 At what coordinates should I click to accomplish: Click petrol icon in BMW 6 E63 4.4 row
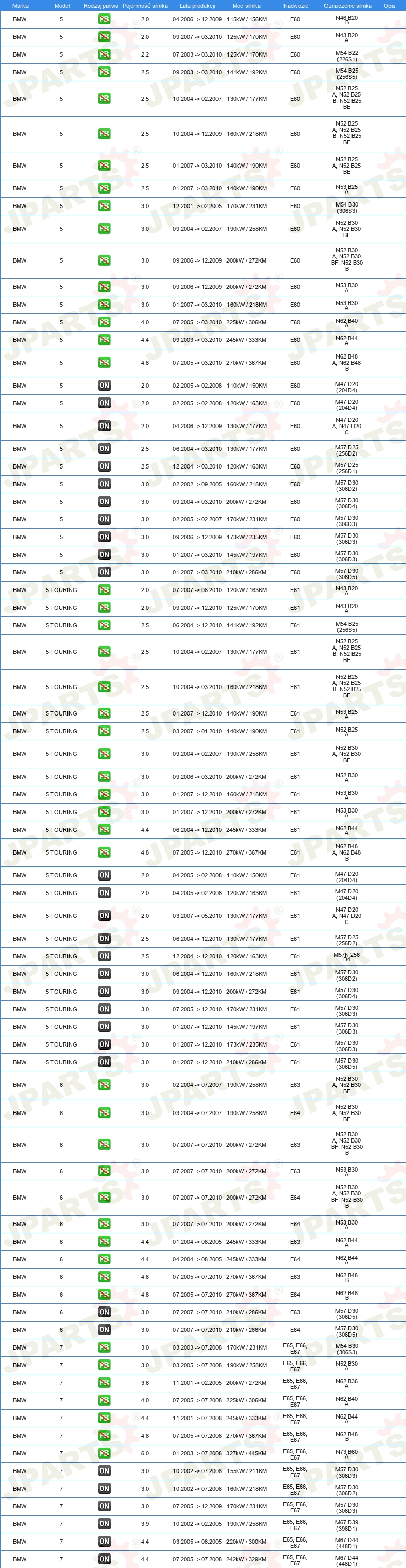(104, 1242)
